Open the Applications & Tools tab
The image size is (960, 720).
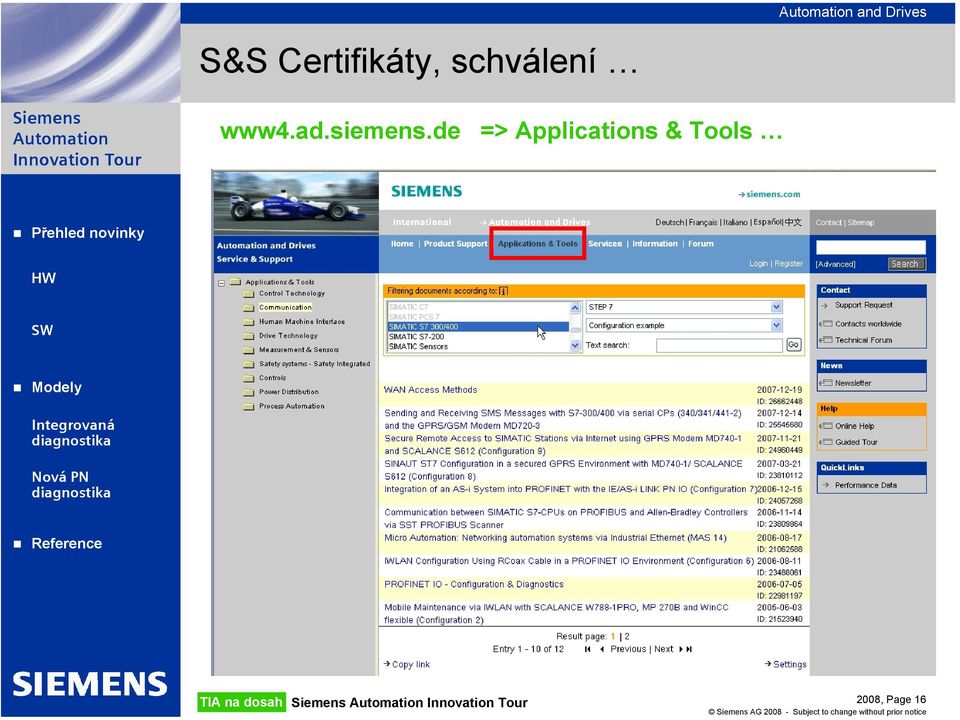538,244
